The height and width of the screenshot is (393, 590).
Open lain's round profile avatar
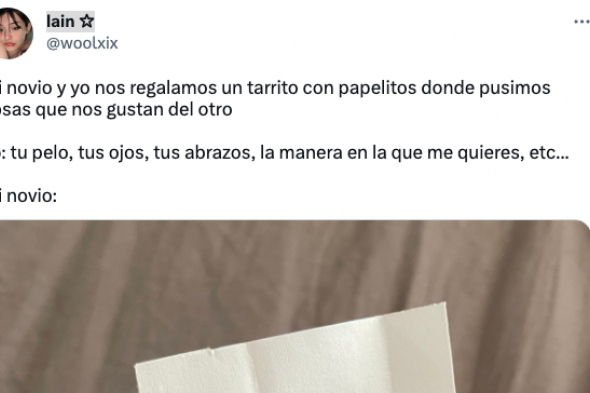[x=14, y=33]
